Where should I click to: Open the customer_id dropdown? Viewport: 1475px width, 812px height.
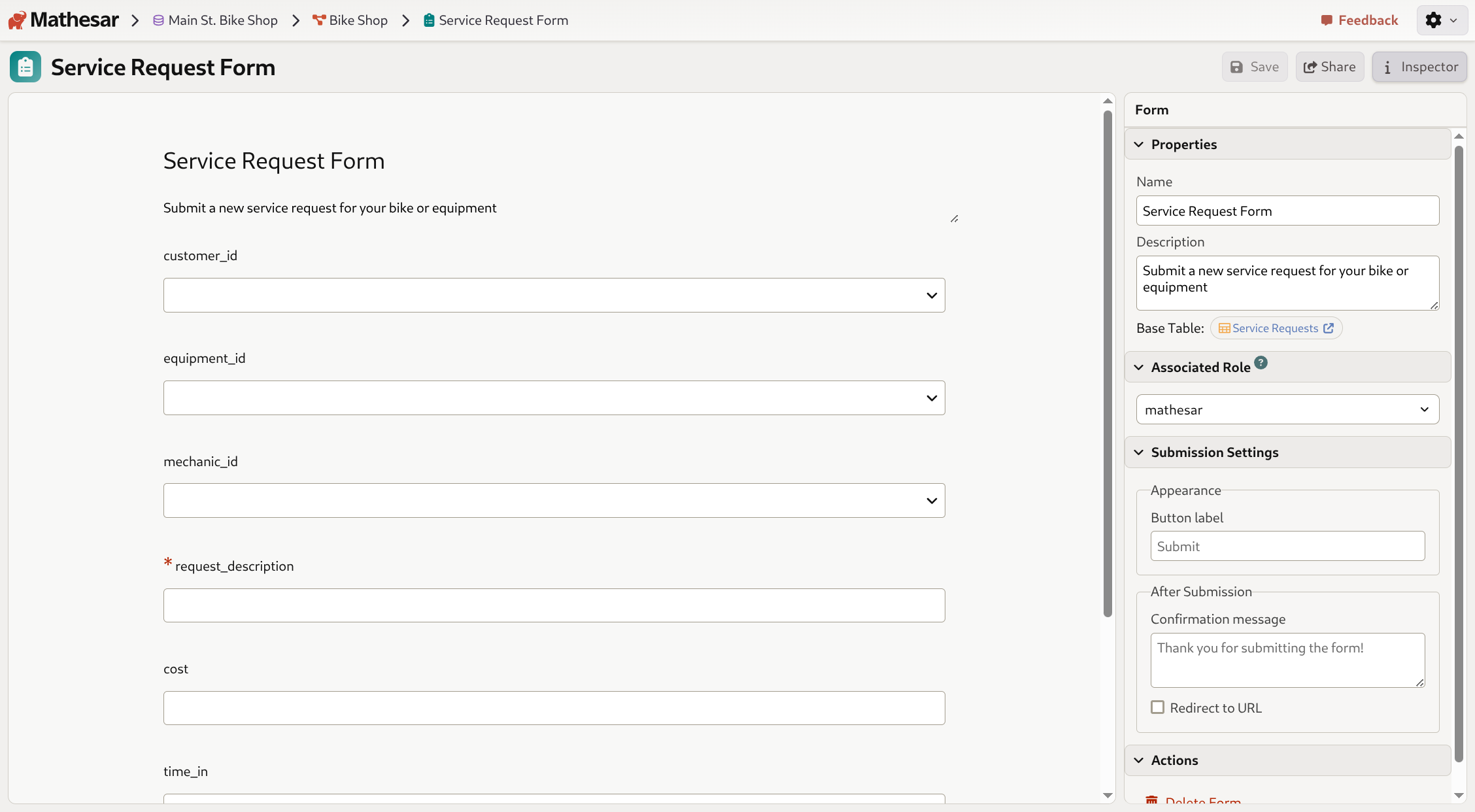931,296
